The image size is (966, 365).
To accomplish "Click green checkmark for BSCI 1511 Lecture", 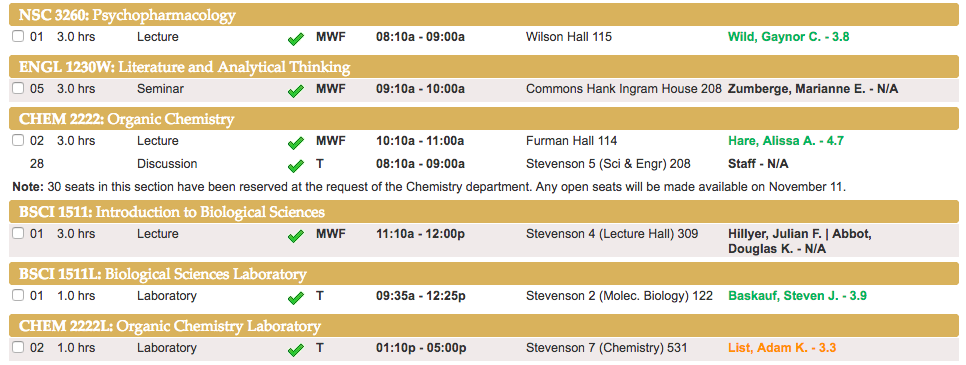I will 296,236.
